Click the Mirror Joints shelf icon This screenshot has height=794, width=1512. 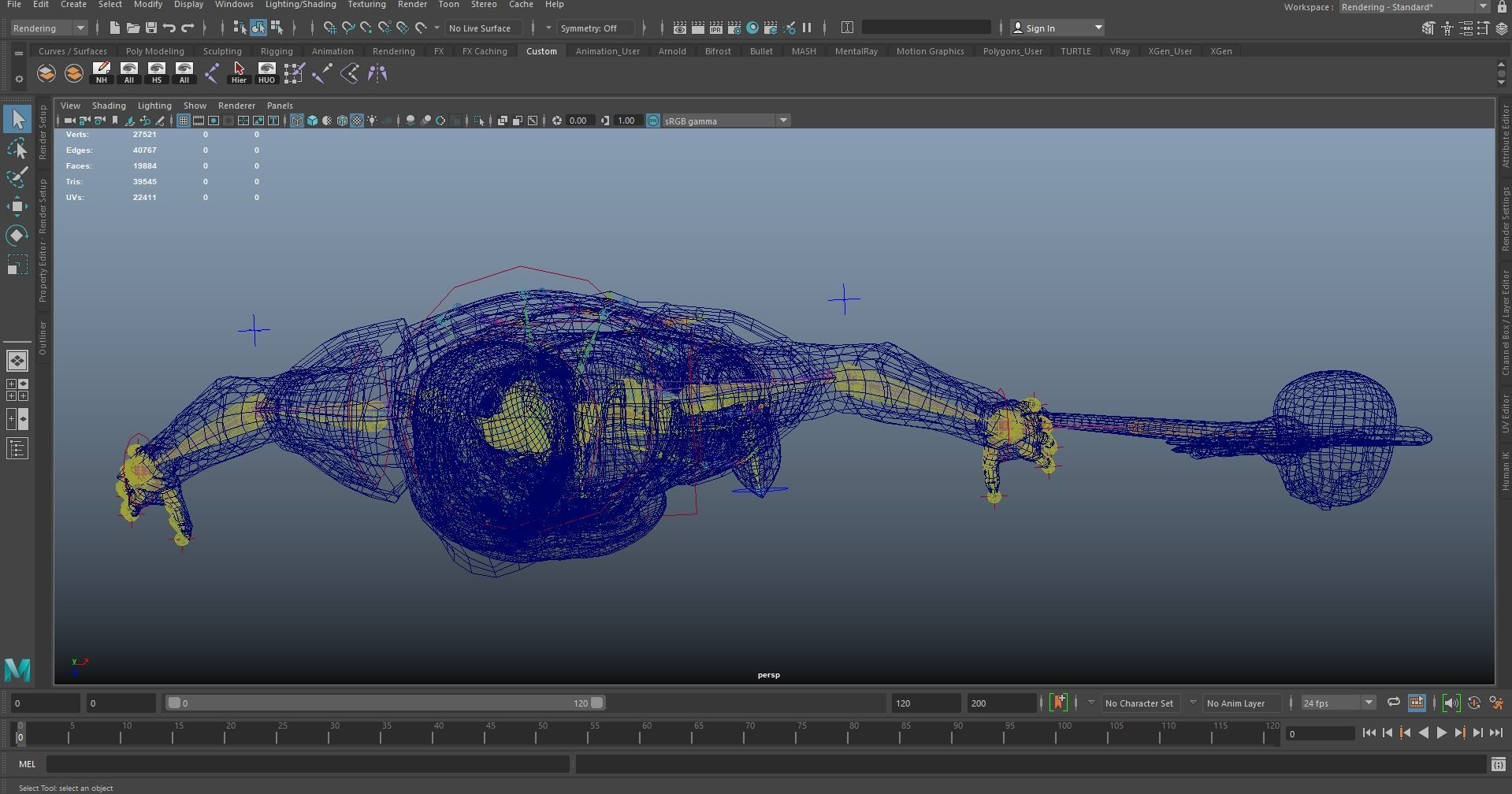(377, 74)
